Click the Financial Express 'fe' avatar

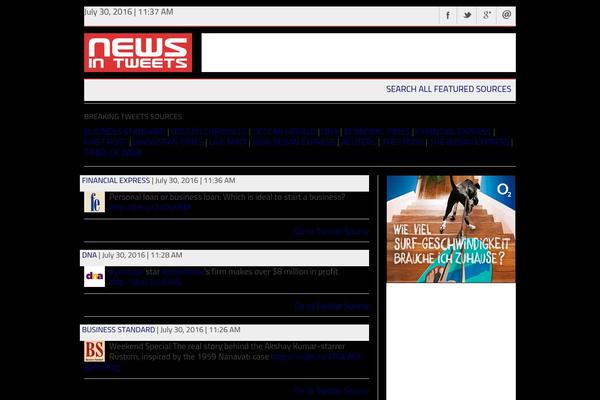pos(95,202)
